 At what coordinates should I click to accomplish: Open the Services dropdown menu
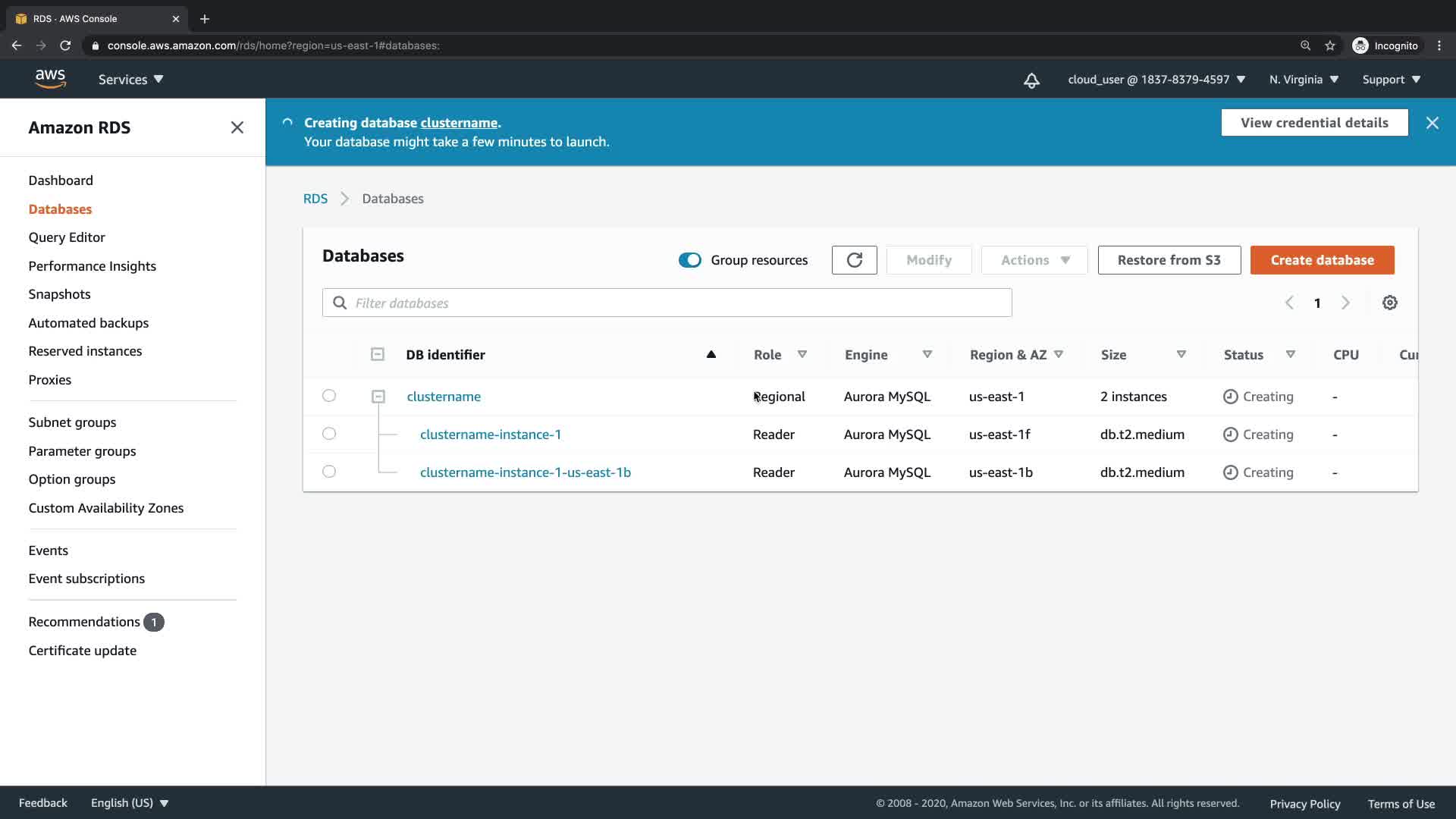(130, 80)
